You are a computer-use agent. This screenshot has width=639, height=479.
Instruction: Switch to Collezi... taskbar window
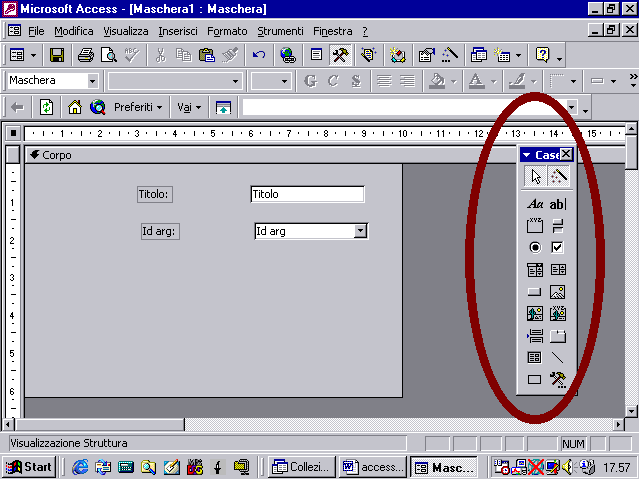tap(302, 467)
